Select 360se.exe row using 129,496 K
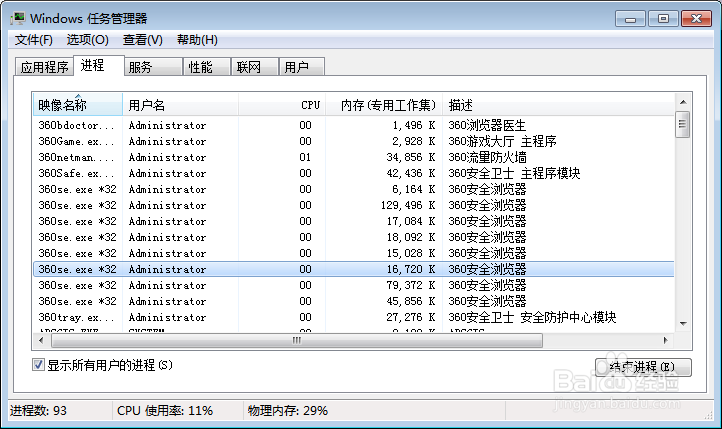Screen dimensions: 722x429 point(354,205)
